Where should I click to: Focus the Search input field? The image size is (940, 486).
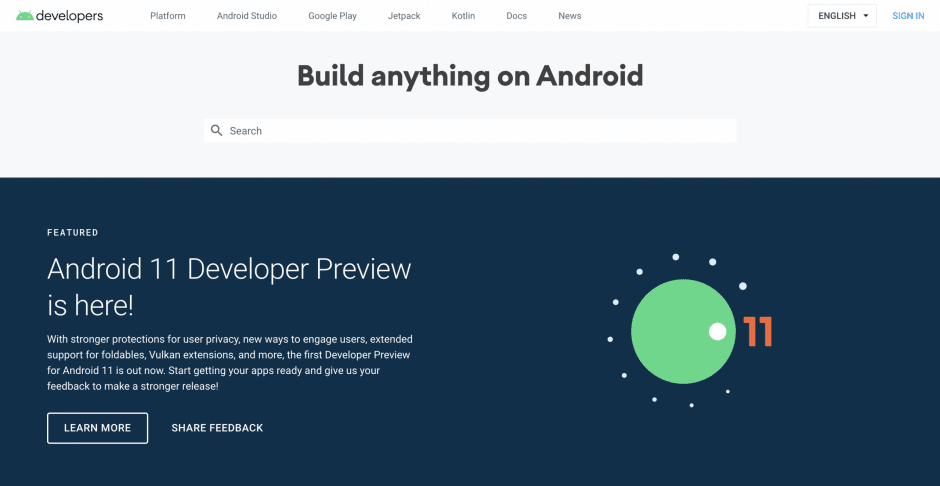[480, 131]
